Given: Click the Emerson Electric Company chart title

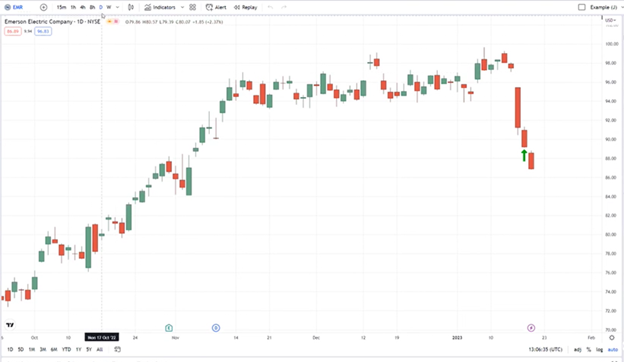Looking at the screenshot, I should click(52, 21).
